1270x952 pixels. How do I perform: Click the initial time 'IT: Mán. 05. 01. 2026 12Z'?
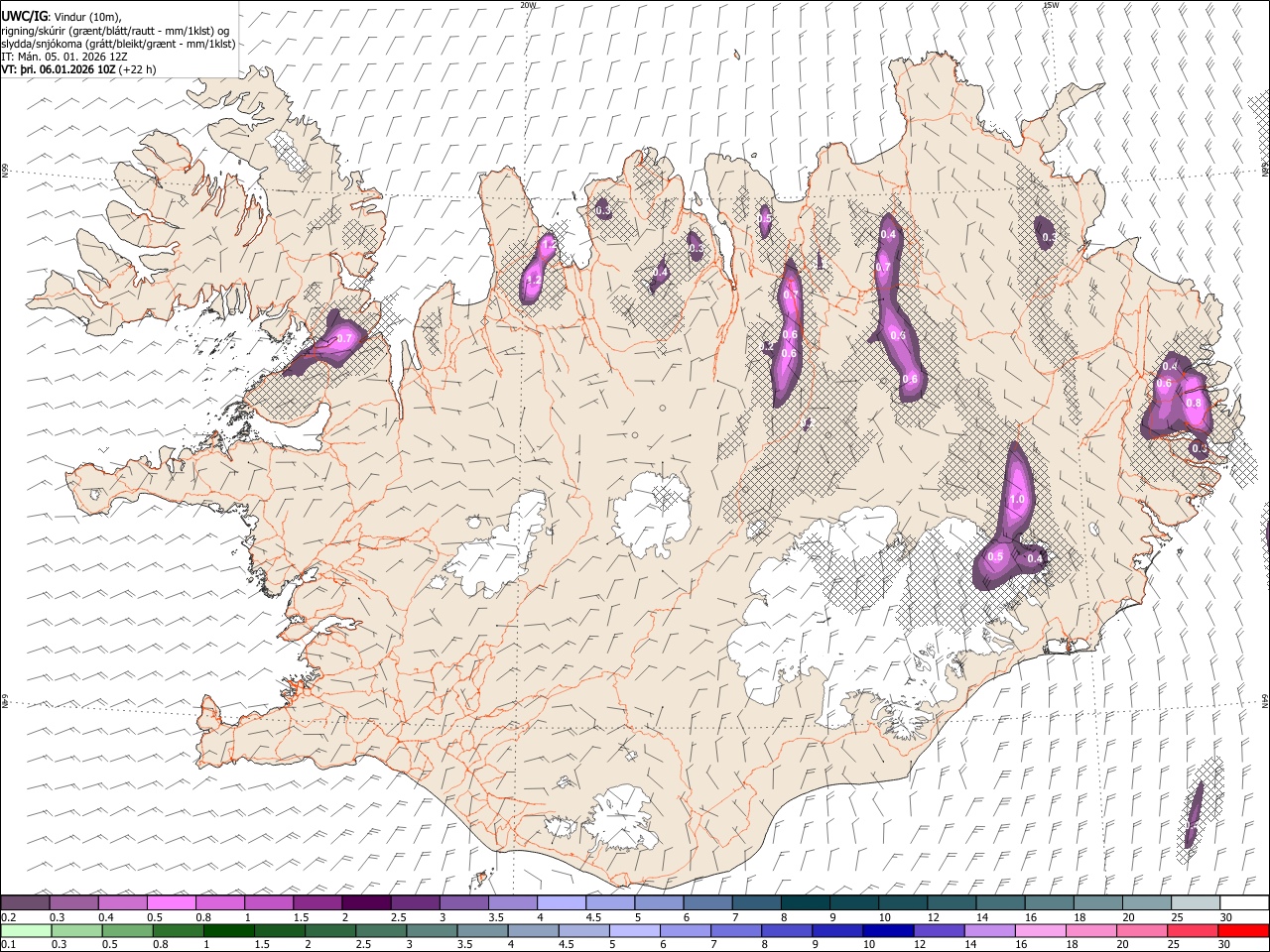pos(64,57)
